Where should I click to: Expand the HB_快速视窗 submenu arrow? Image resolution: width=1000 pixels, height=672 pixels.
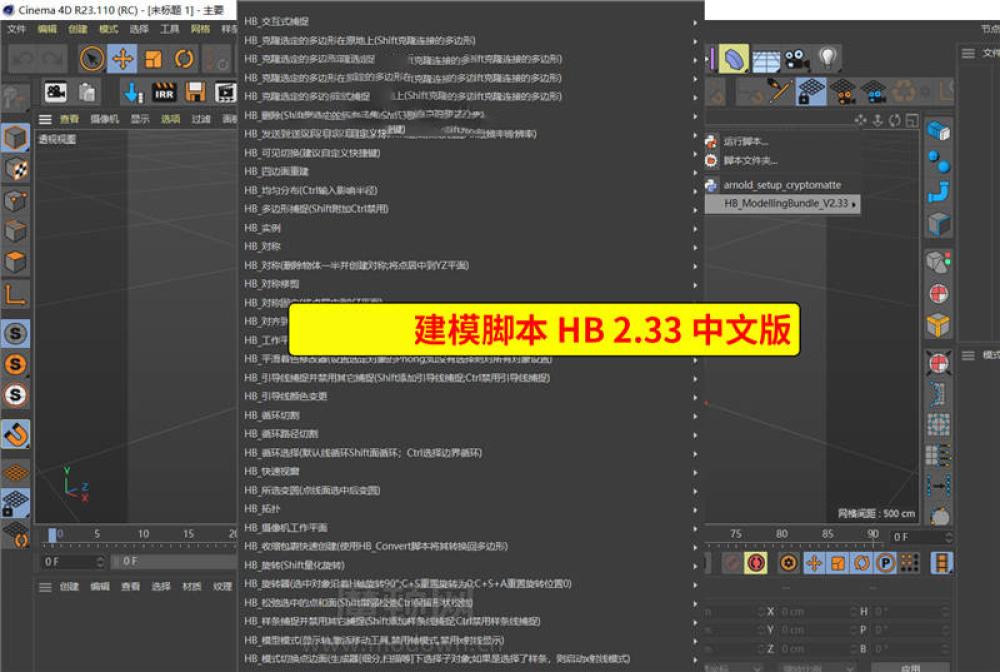pyautogui.click(x=695, y=472)
